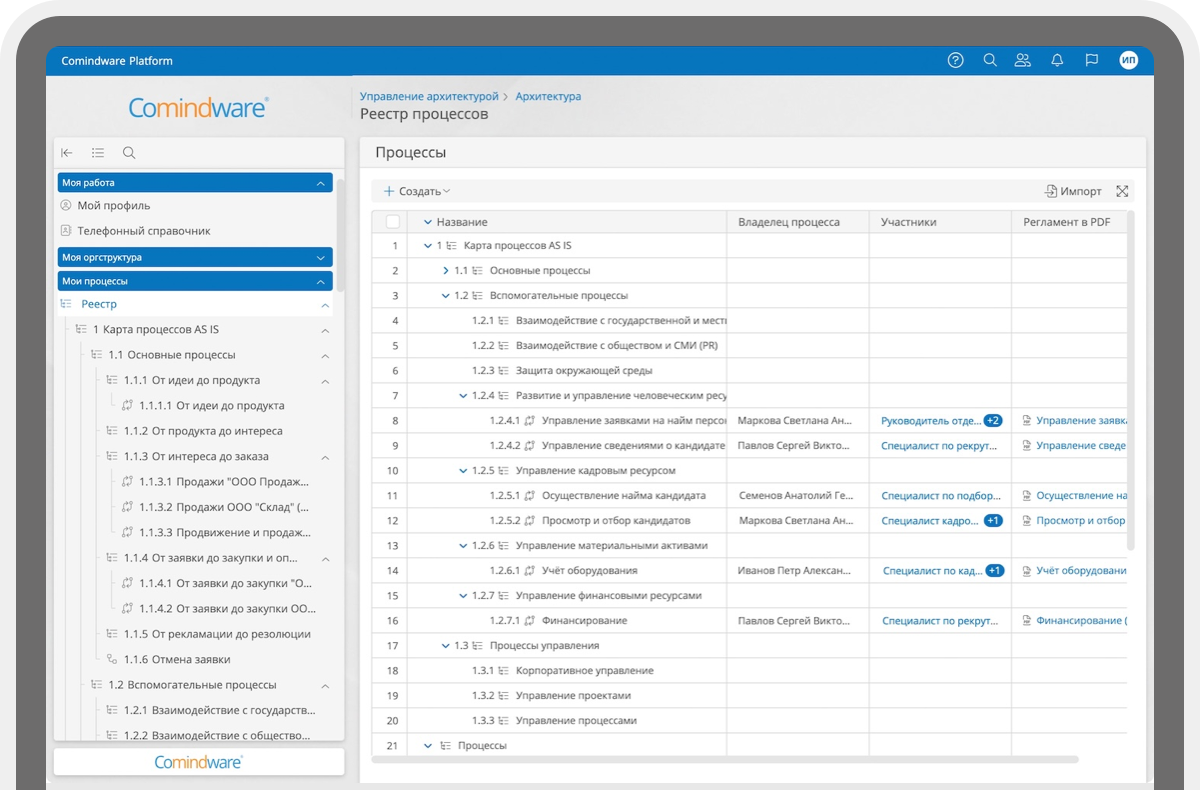Go to Управление архитектурой breadcrumb
The image size is (1200, 790).
pos(429,96)
